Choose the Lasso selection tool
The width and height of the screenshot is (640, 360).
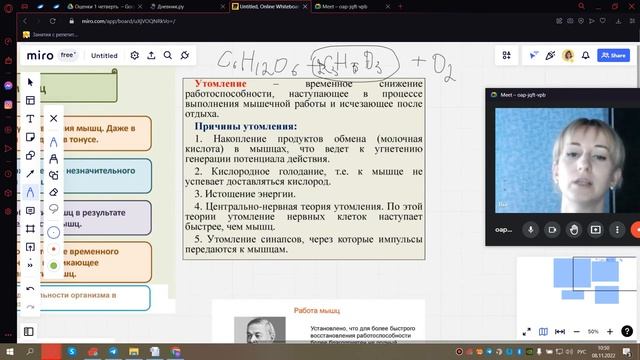53,209
